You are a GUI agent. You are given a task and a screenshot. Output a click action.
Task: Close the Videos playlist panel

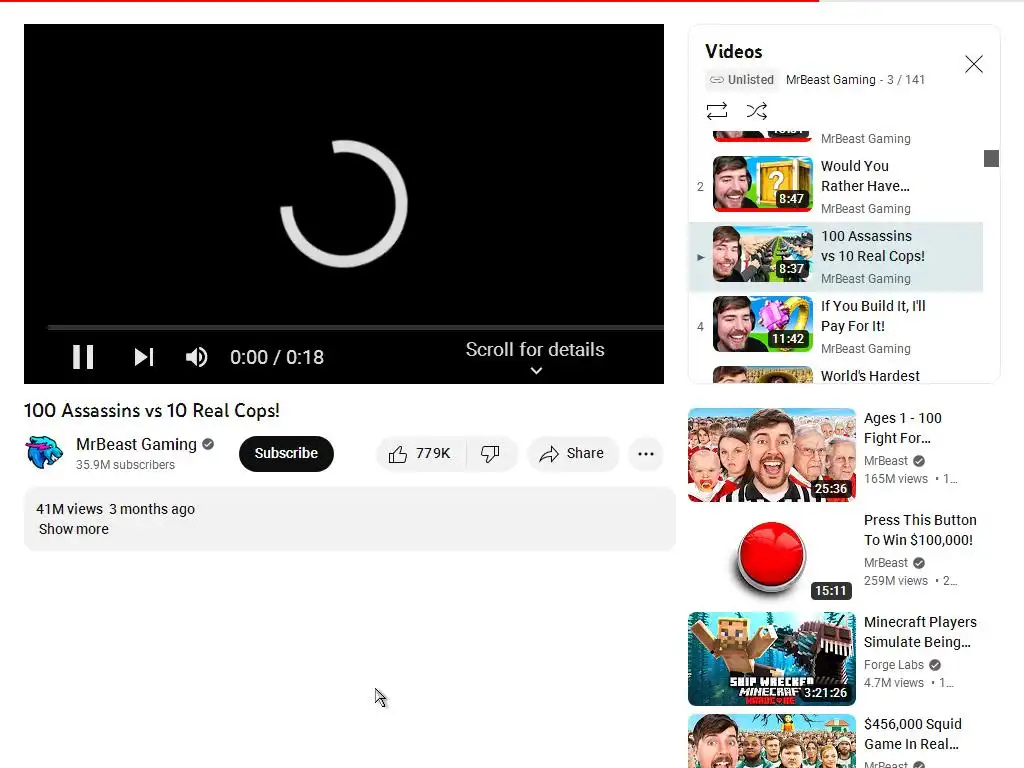click(974, 64)
